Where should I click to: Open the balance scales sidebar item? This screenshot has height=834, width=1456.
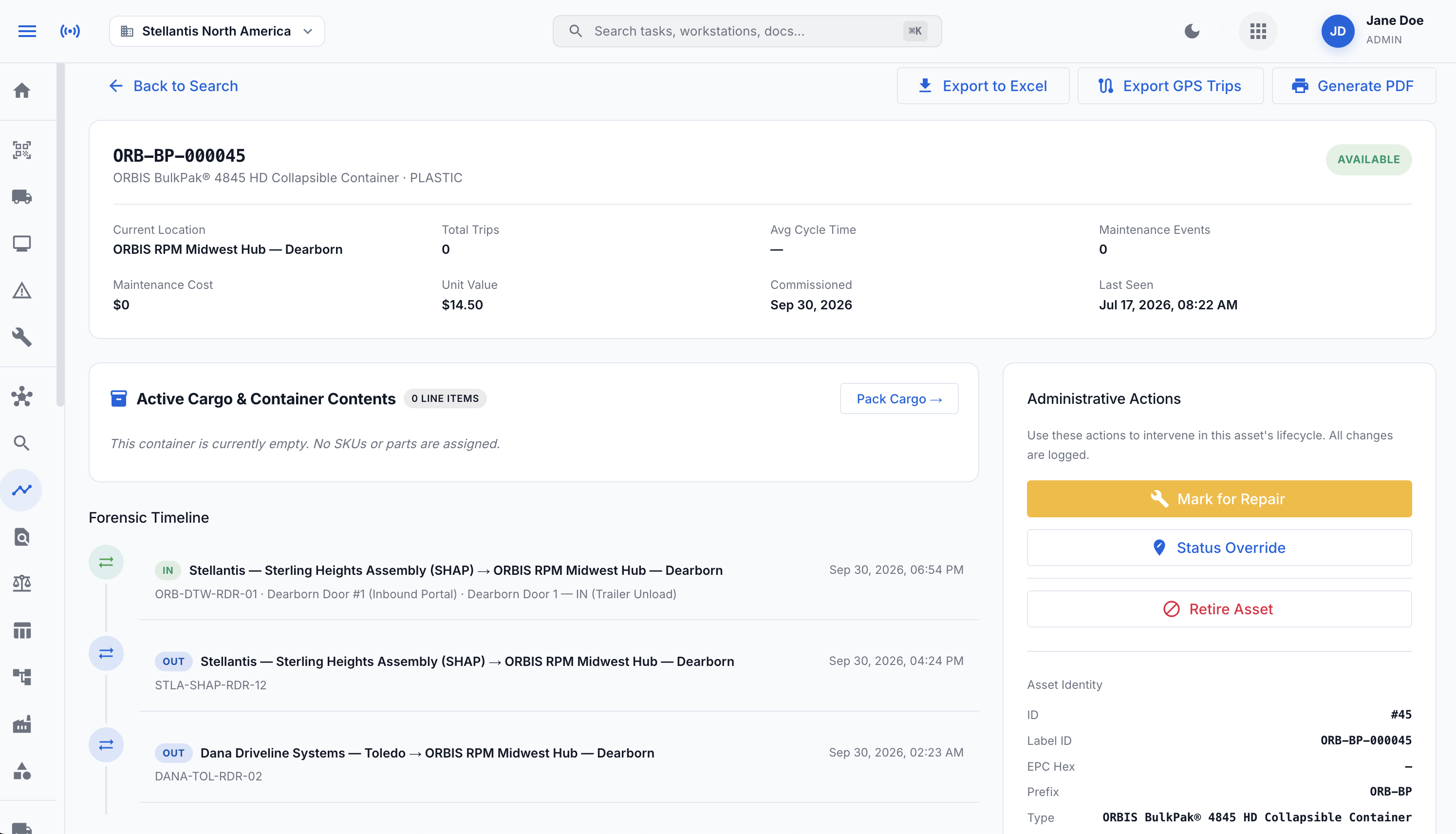22,583
